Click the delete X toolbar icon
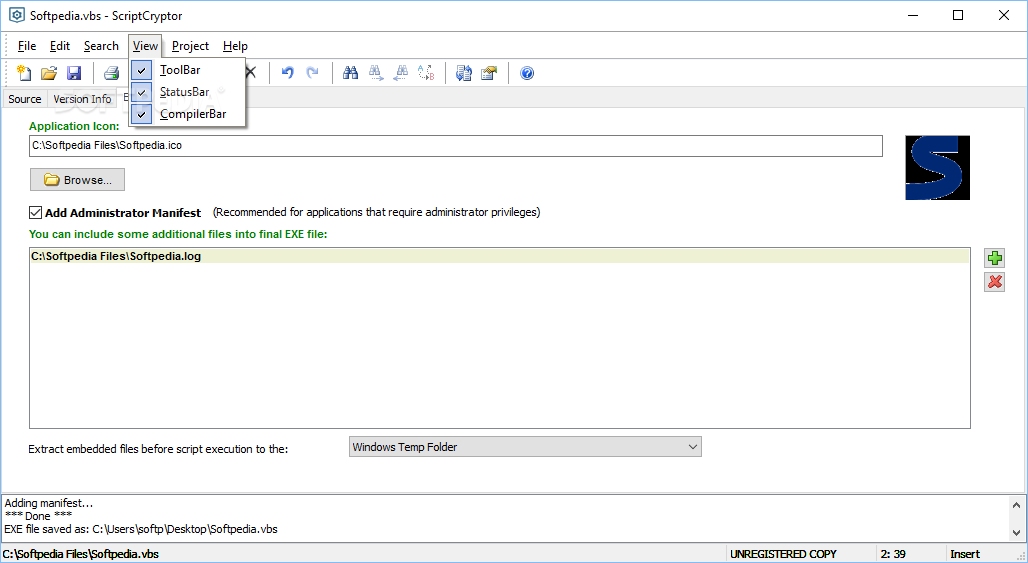This screenshot has height=563, width=1028. (x=250, y=73)
